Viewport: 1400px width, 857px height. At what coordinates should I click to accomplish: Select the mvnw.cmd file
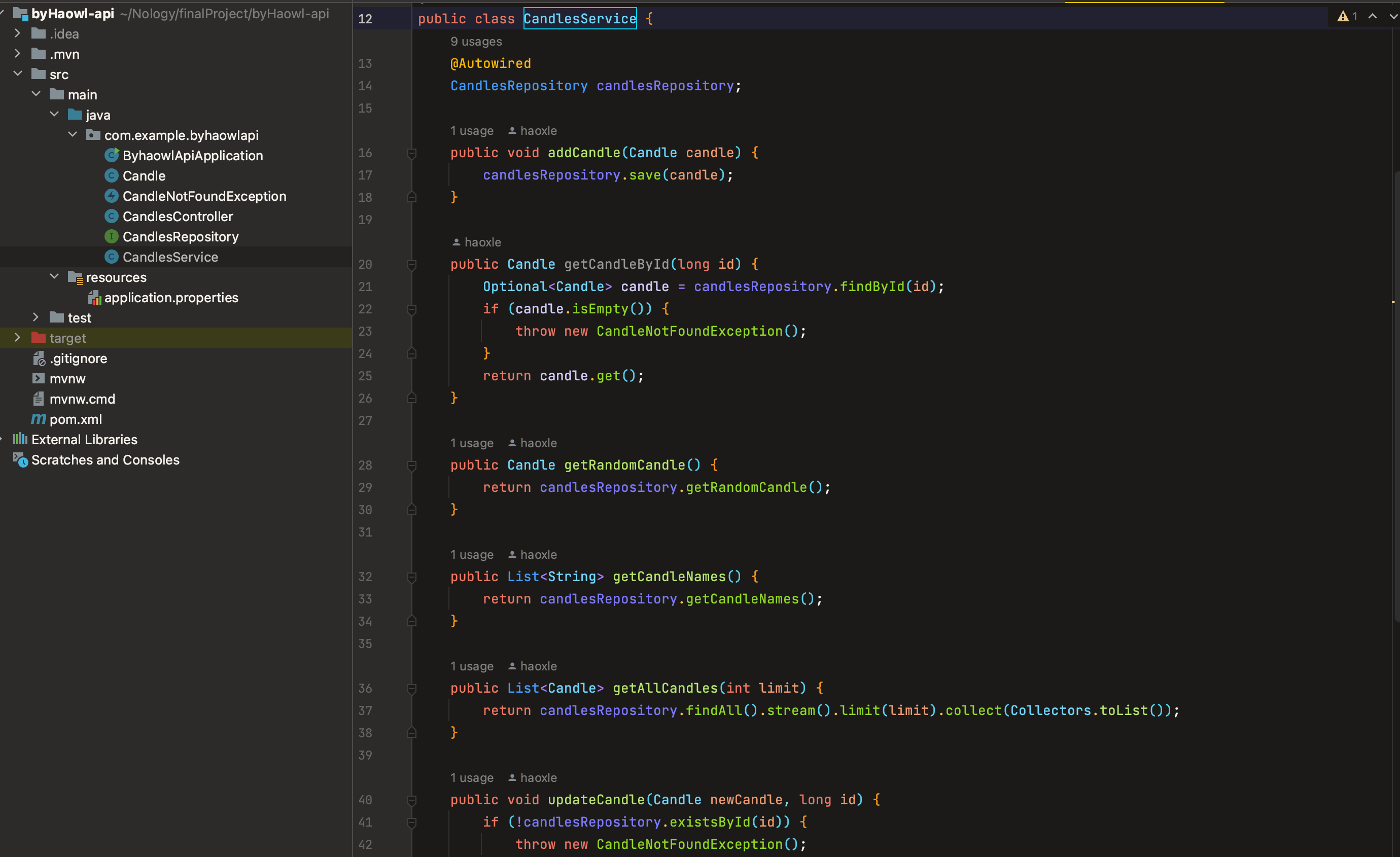tap(82, 399)
